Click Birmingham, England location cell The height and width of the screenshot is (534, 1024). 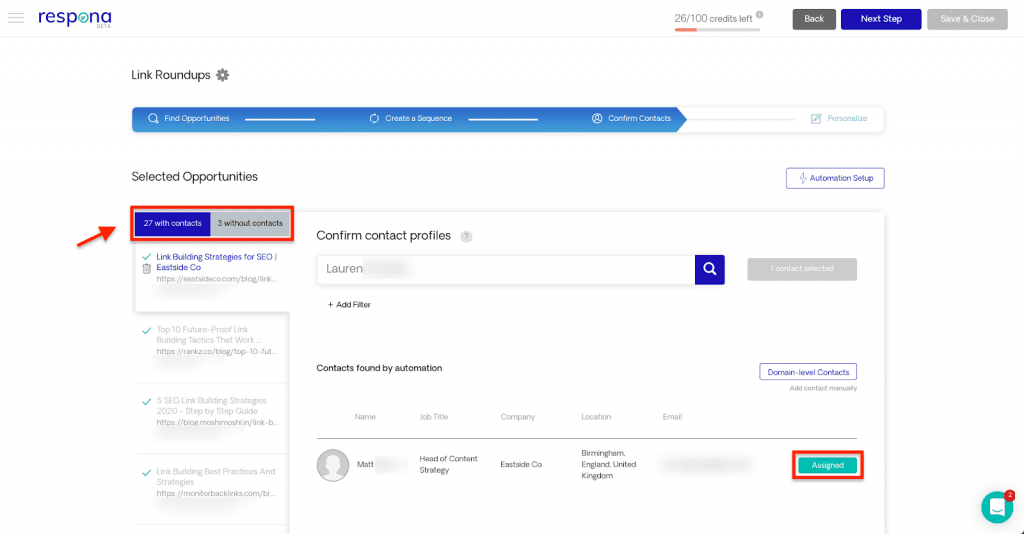point(609,465)
